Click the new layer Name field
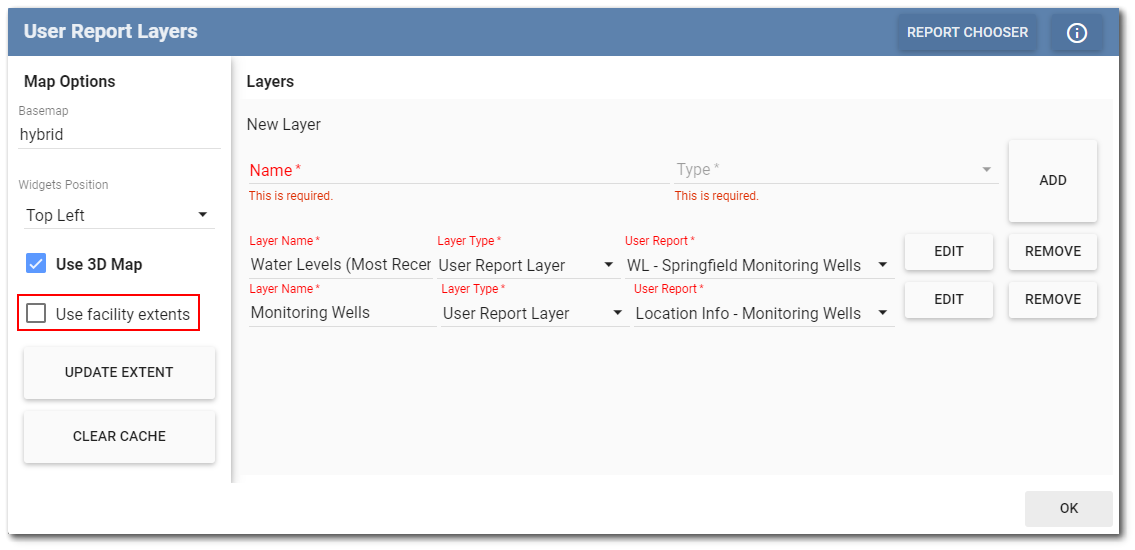Viewport: 1135px width, 550px height. click(x=457, y=170)
